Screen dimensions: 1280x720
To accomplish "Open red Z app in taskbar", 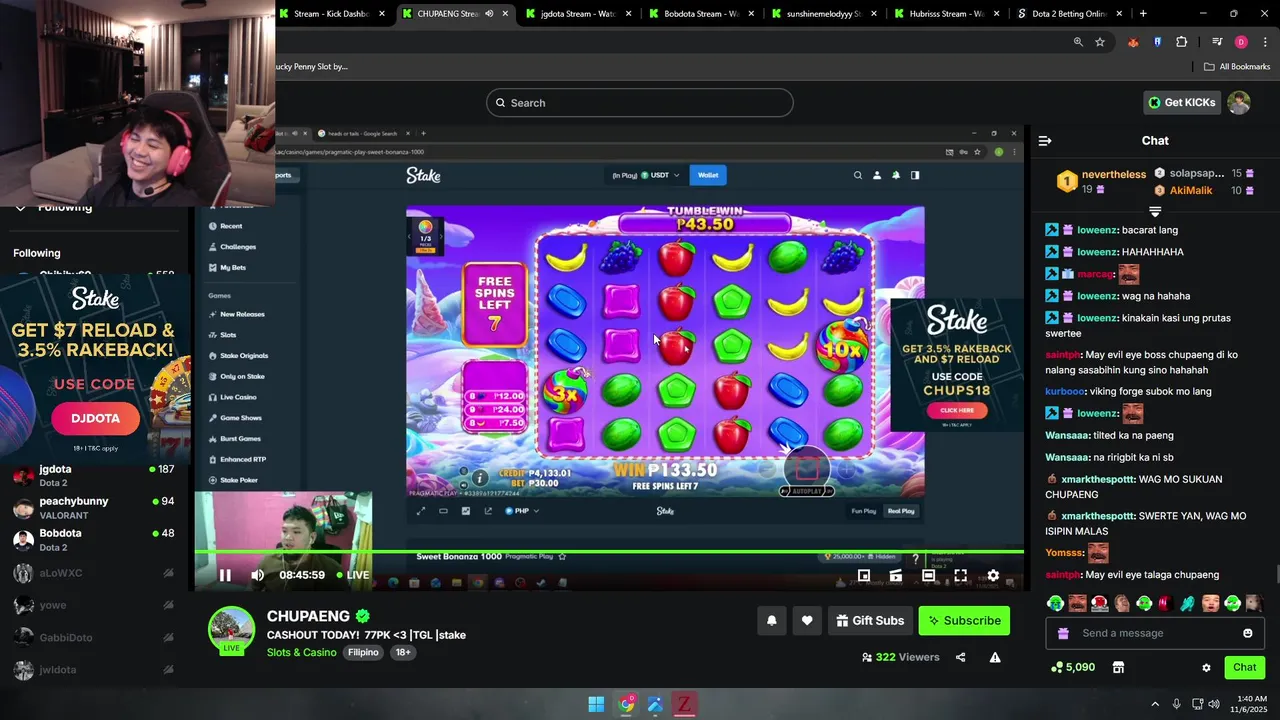I will [684, 704].
